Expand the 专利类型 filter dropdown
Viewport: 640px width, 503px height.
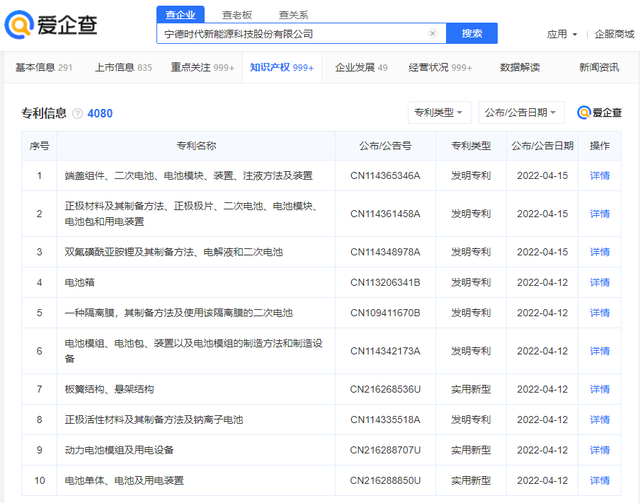(x=439, y=112)
